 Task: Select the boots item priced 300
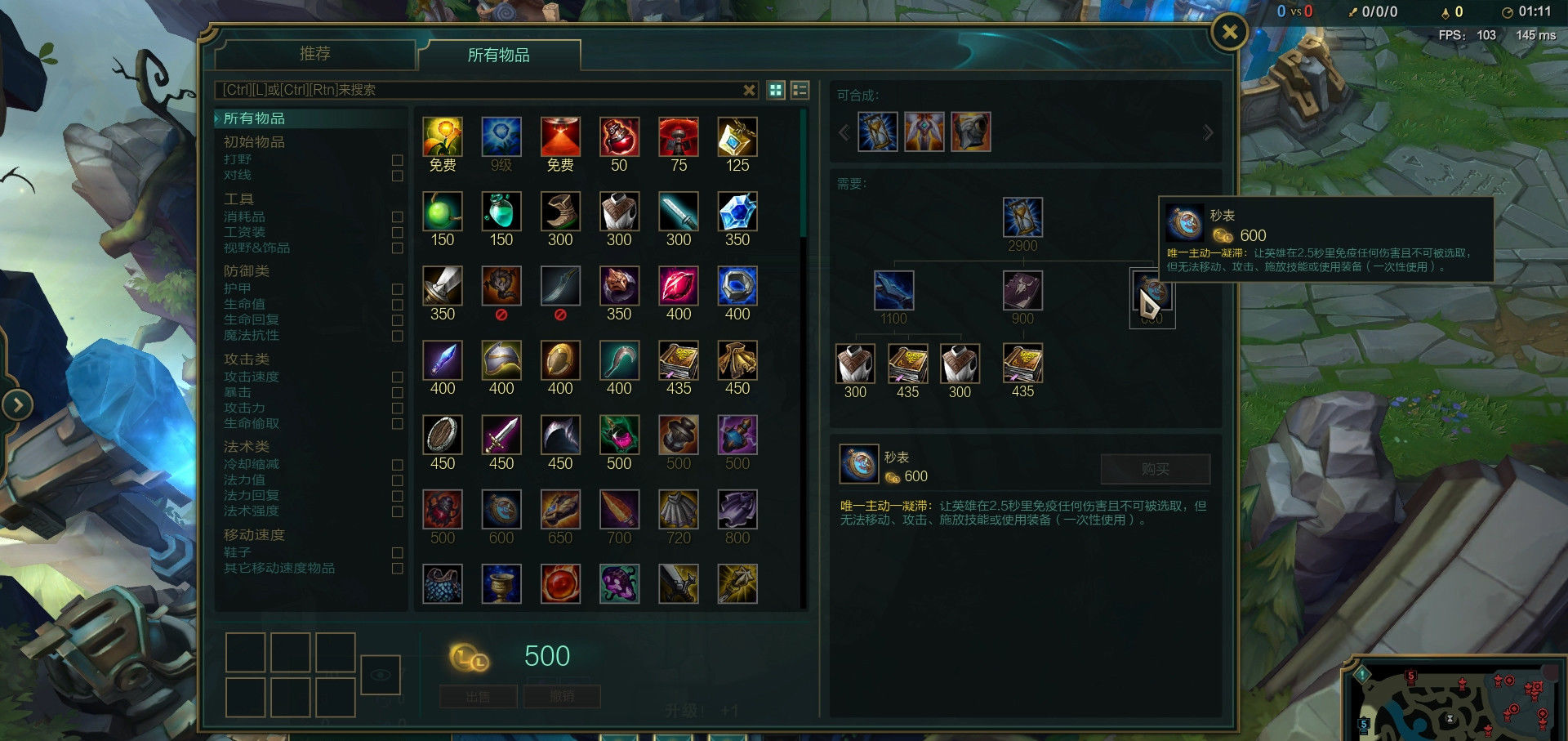coord(560,212)
